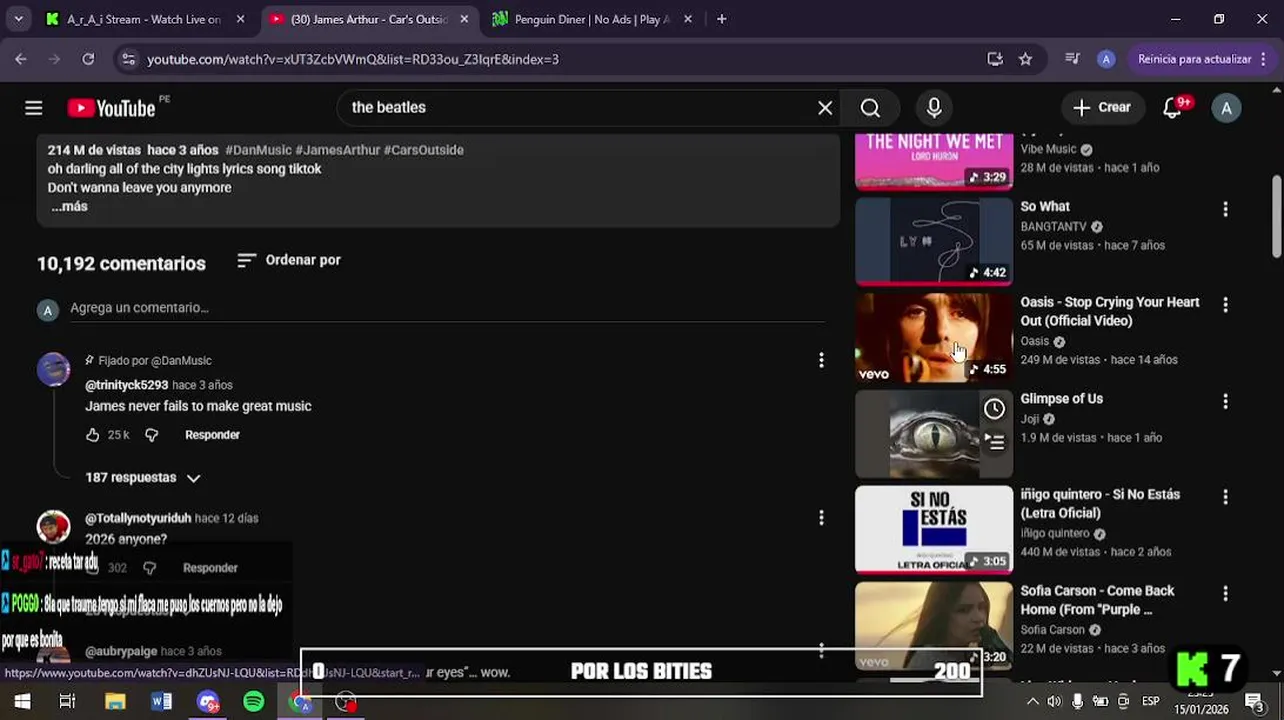Click Agrega un comentario field
The image size is (1284, 720).
(447, 308)
